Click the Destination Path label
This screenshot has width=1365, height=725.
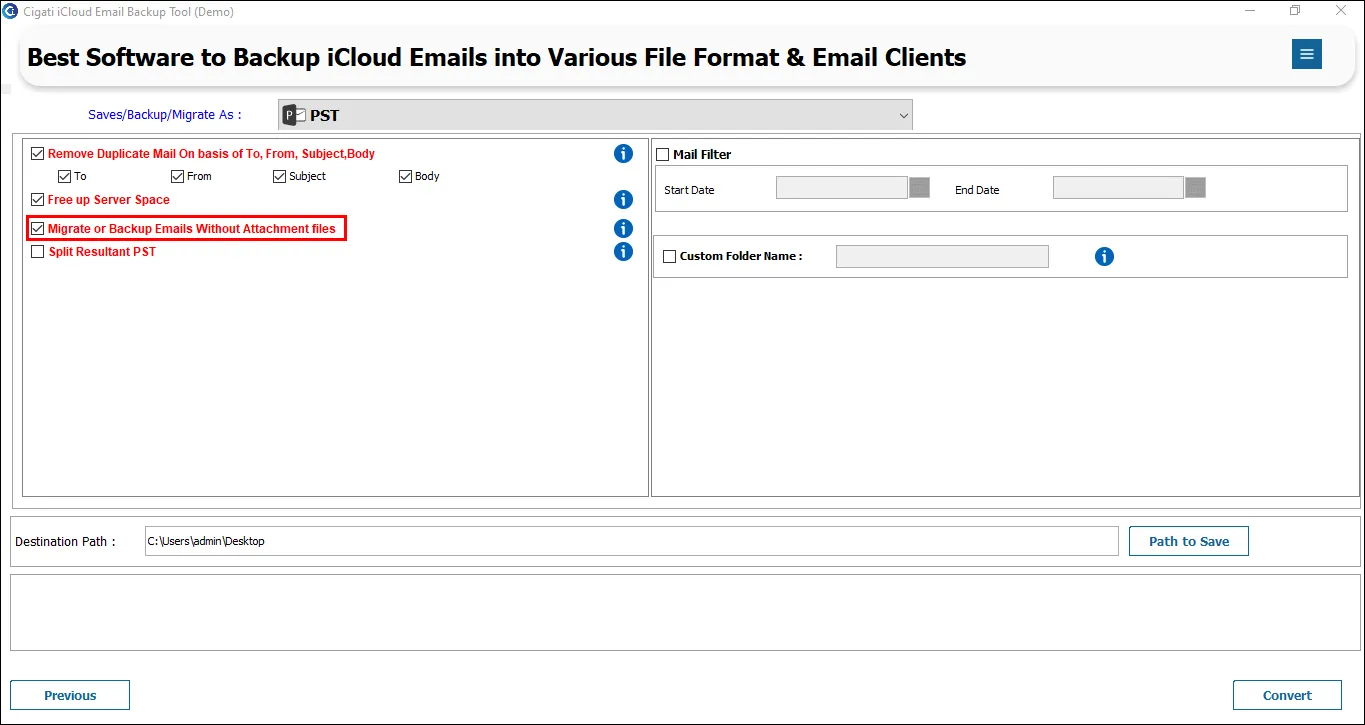pyautogui.click(x=65, y=541)
